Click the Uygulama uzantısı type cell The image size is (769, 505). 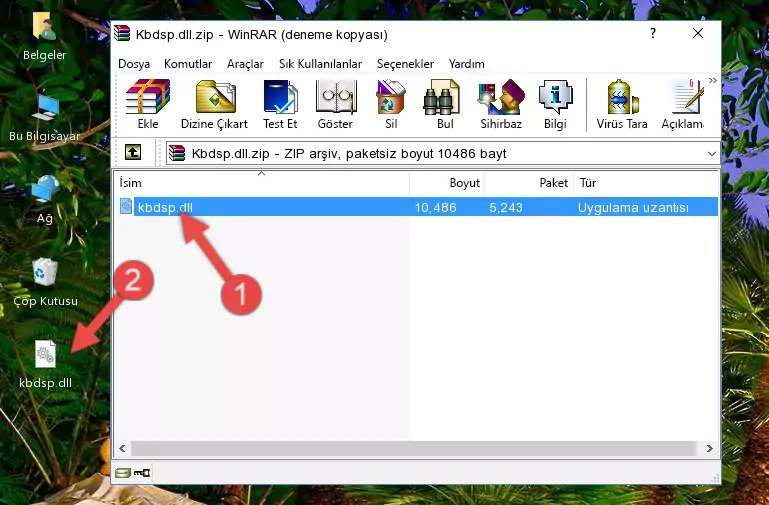[x=633, y=207]
